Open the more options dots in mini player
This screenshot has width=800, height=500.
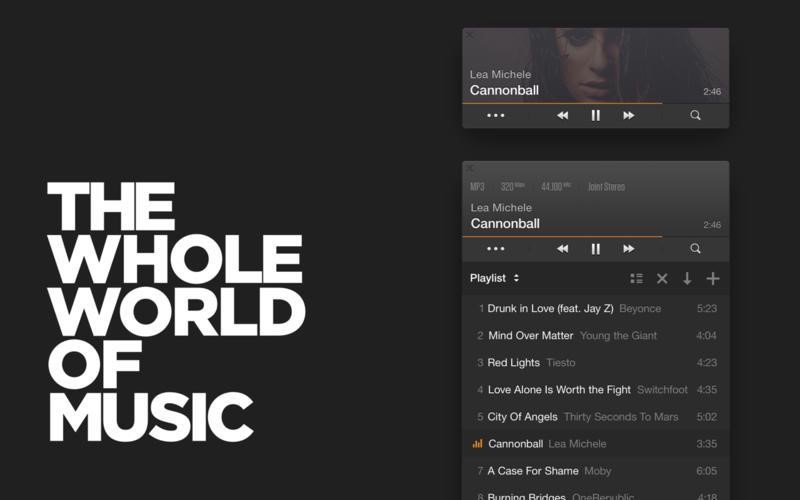(x=495, y=115)
